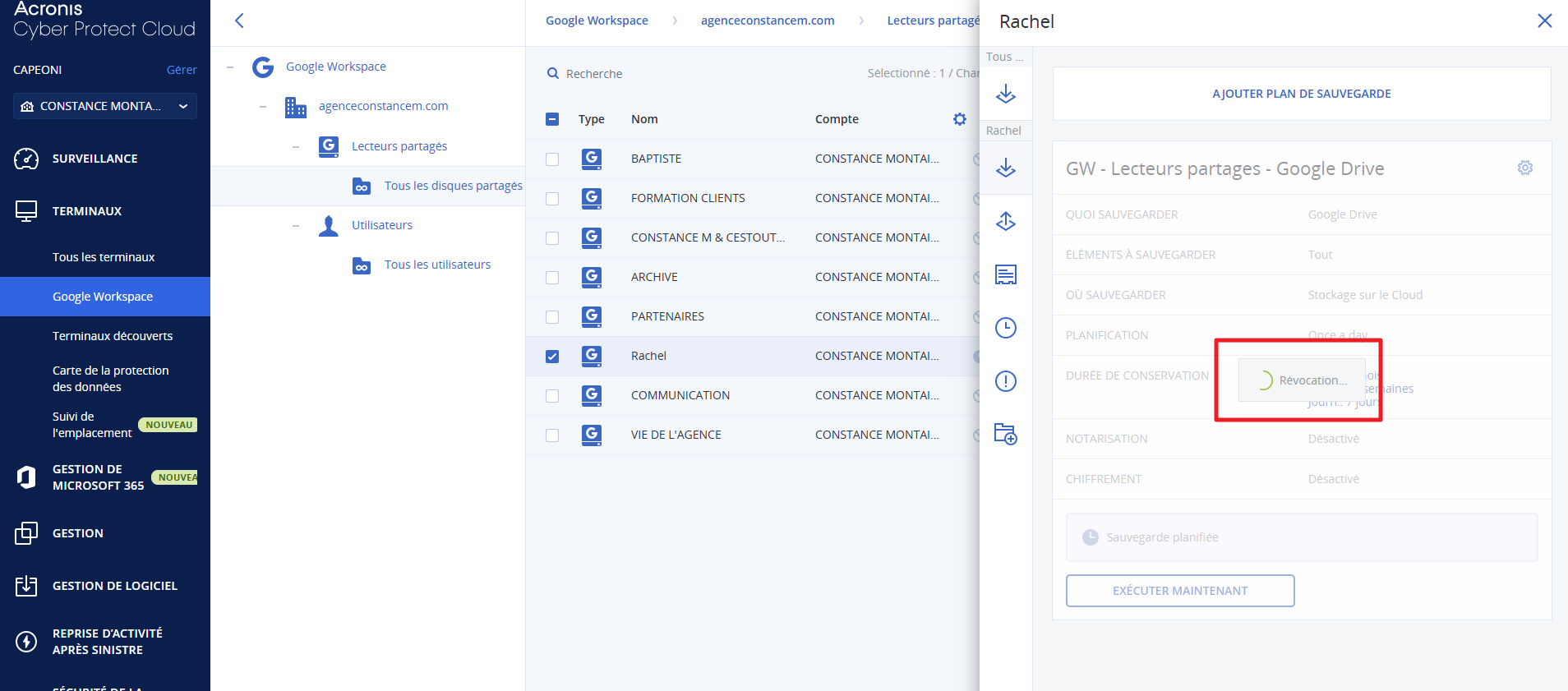Click Google Workspace breadcrumb
Screen dimensions: 1568x691
coord(597,21)
